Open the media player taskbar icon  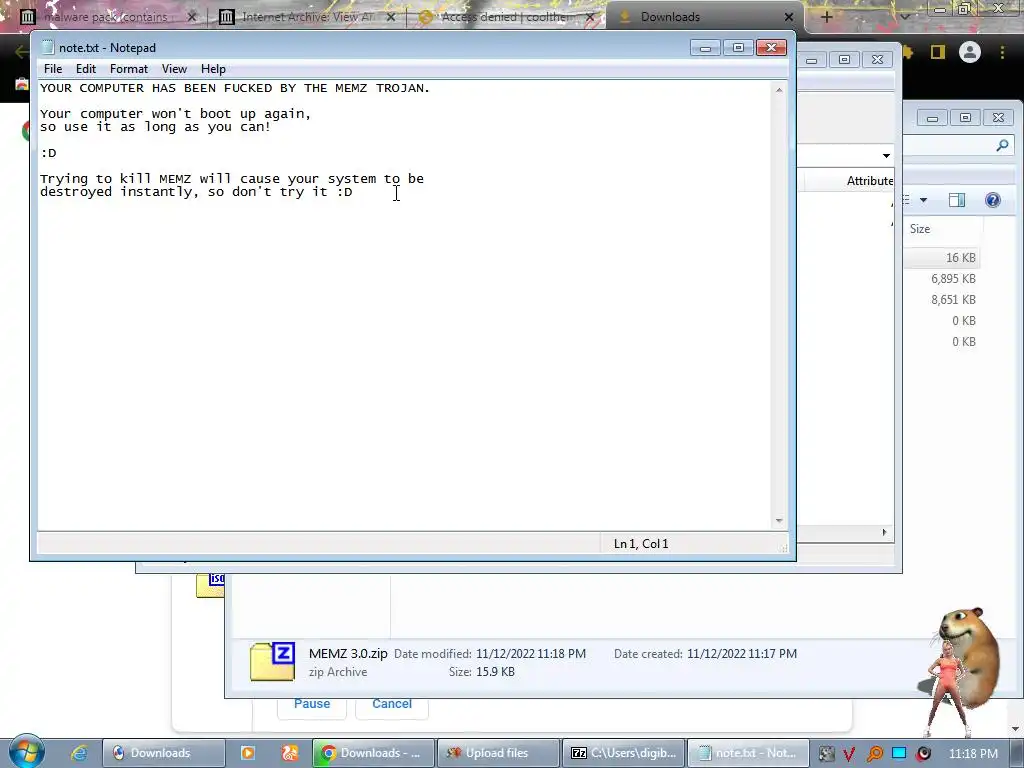coord(248,753)
